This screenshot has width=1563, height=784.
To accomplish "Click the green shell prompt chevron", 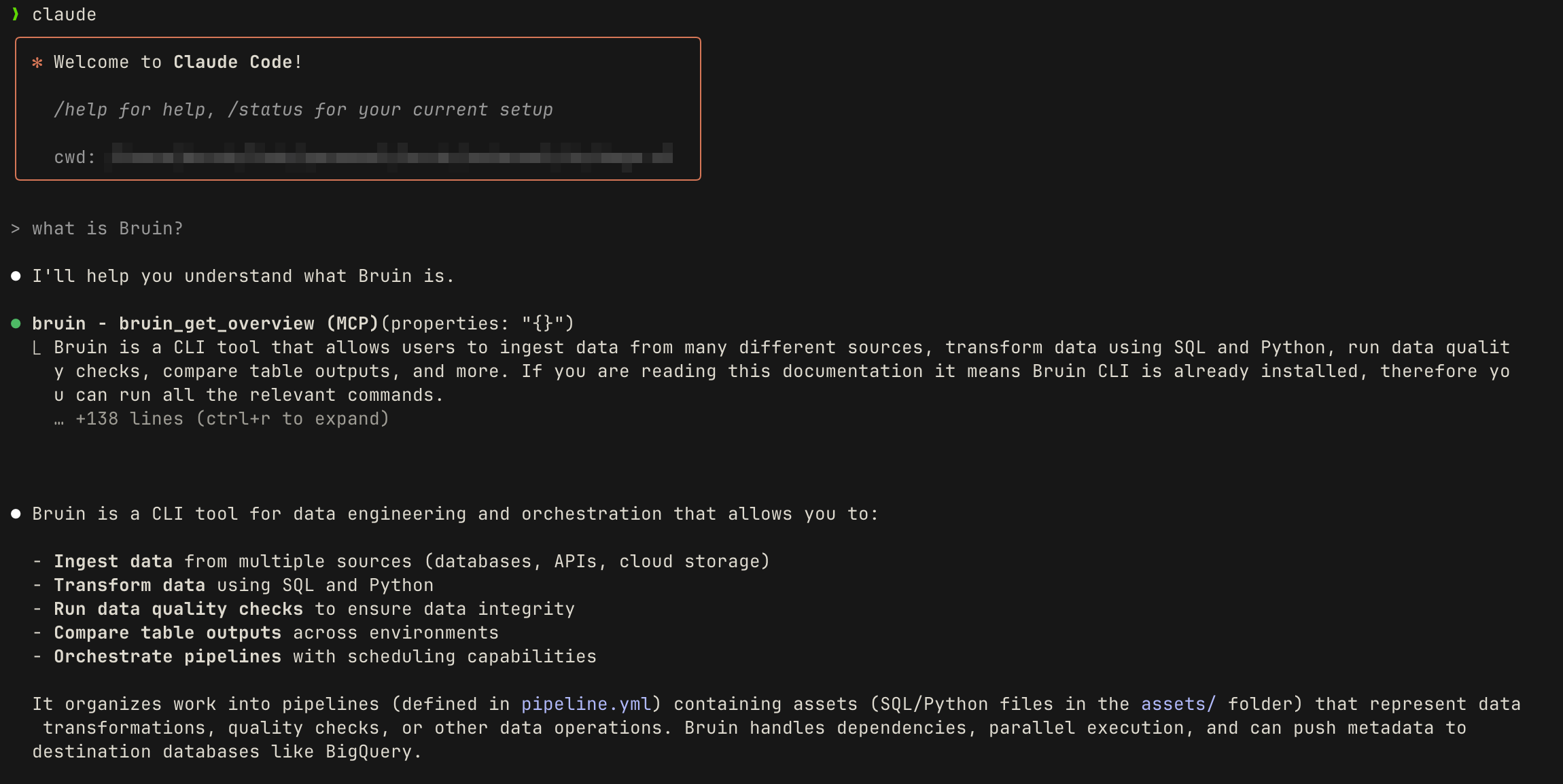I will (15, 14).
